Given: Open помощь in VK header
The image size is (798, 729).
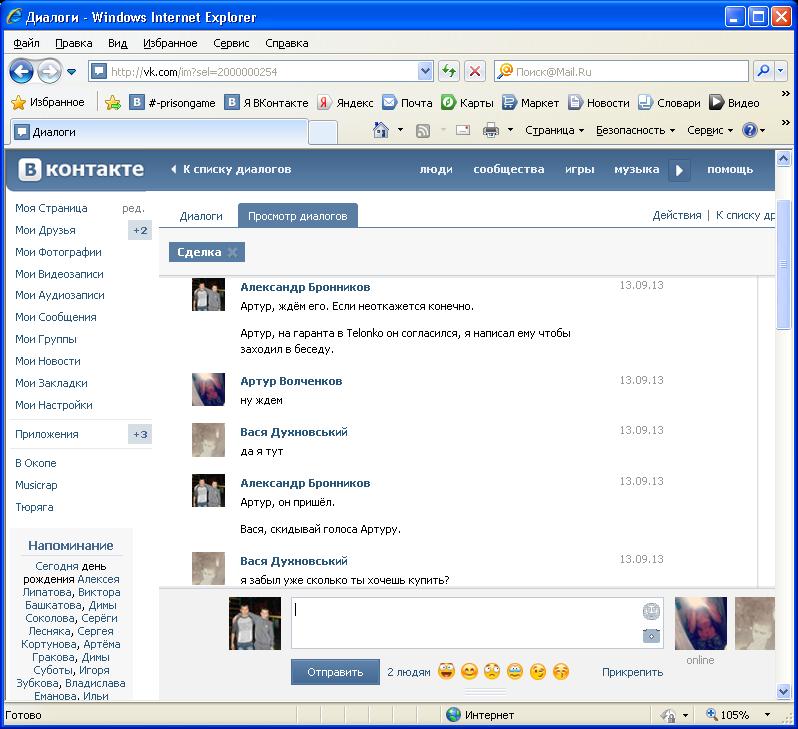Looking at the screenshot, I should (x=730, y=169).
